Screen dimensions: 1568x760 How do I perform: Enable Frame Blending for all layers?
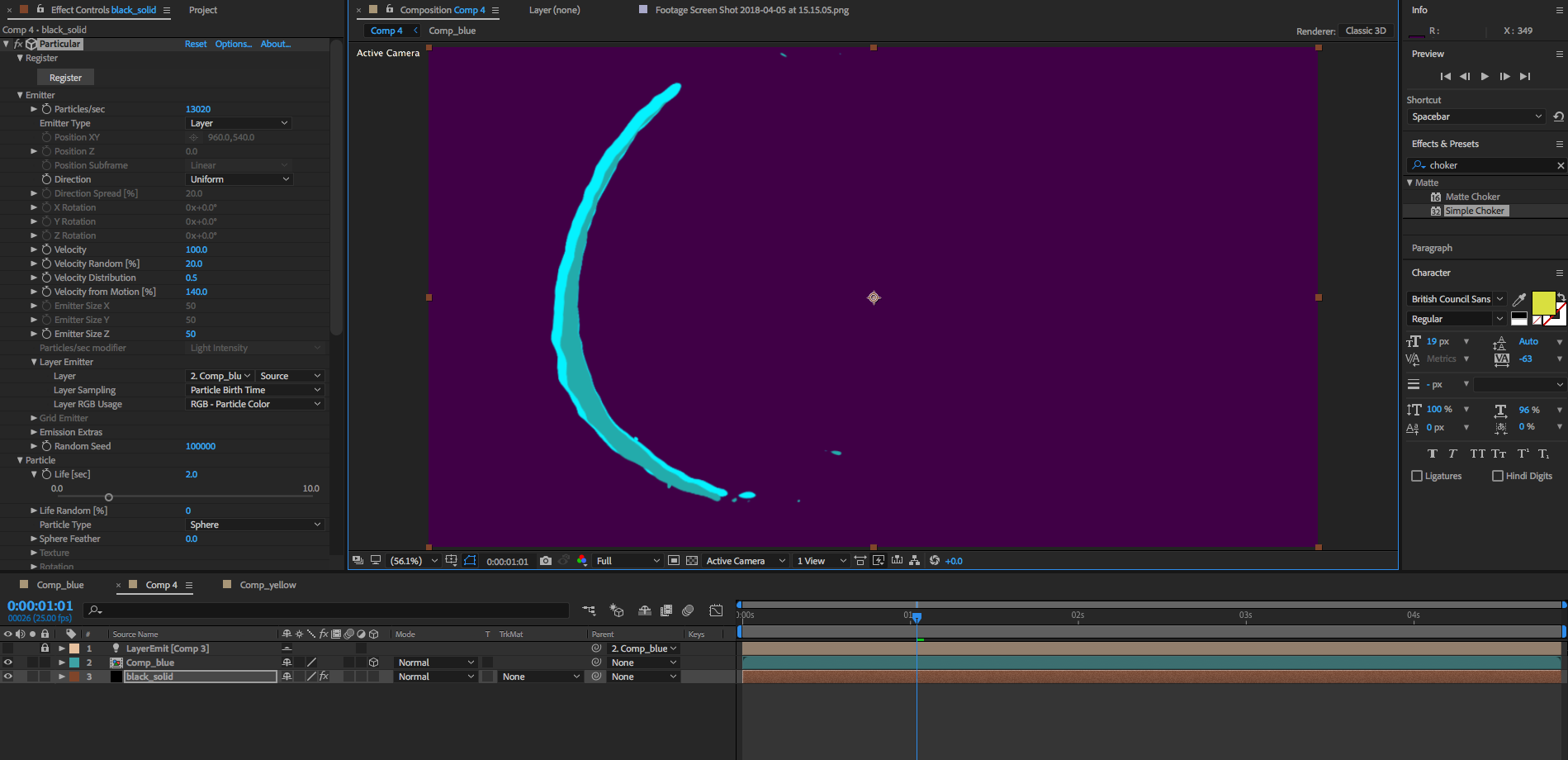point(666,610)
